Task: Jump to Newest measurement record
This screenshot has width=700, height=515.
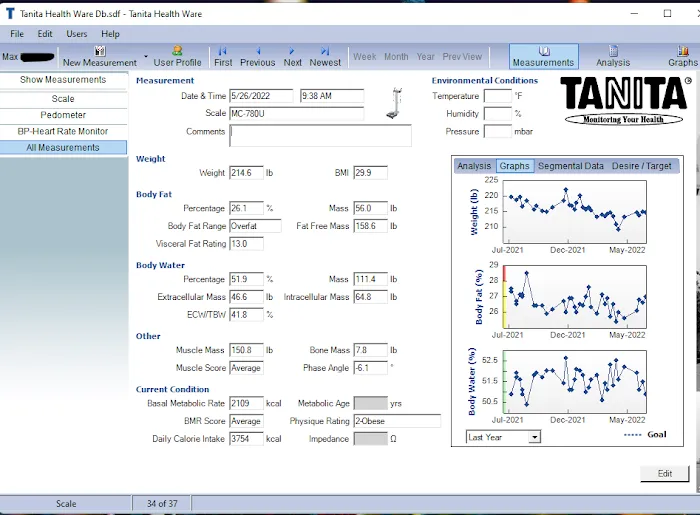Action: [325, 56]
